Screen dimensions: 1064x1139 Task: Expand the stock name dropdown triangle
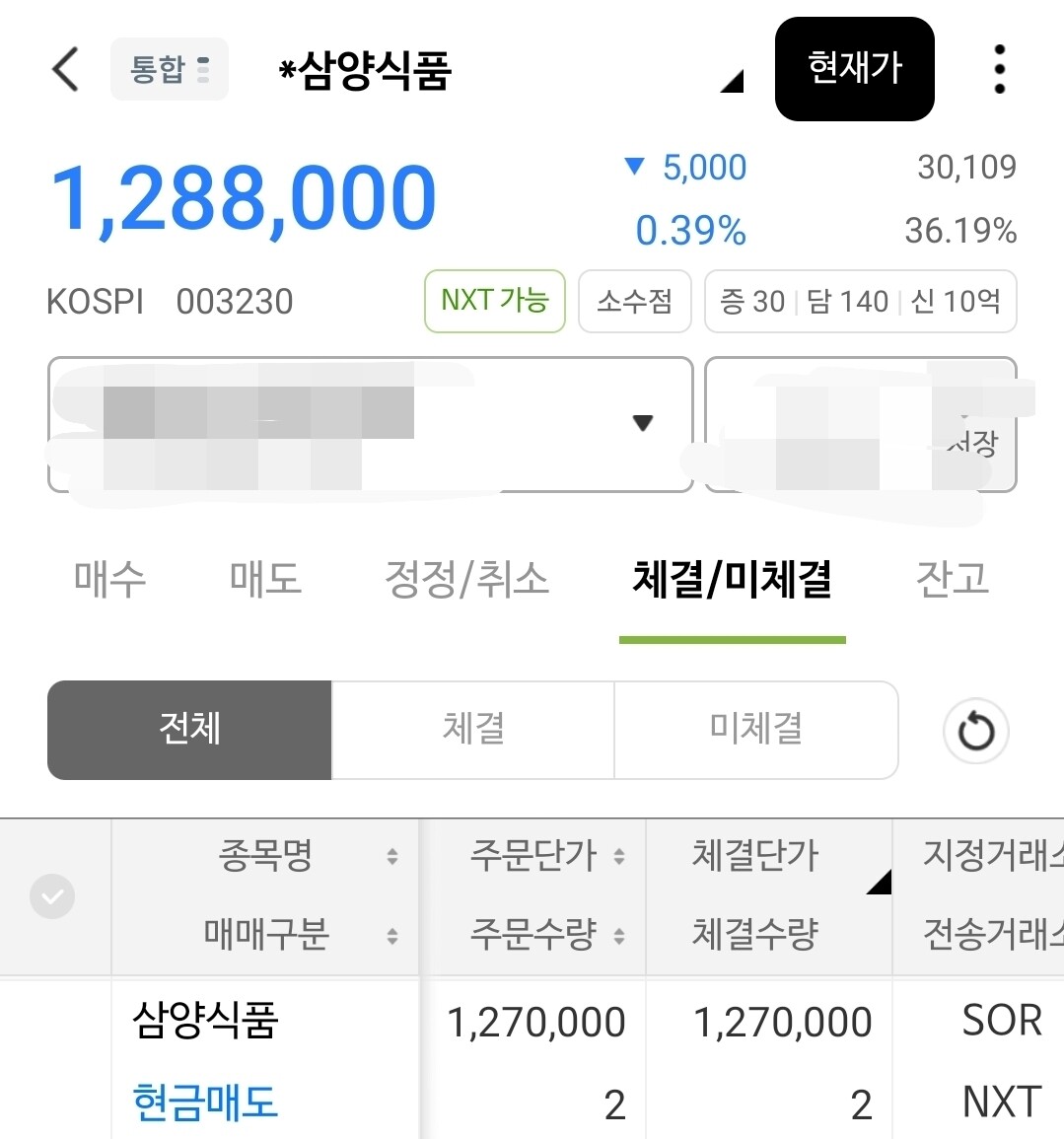[732, 81]
